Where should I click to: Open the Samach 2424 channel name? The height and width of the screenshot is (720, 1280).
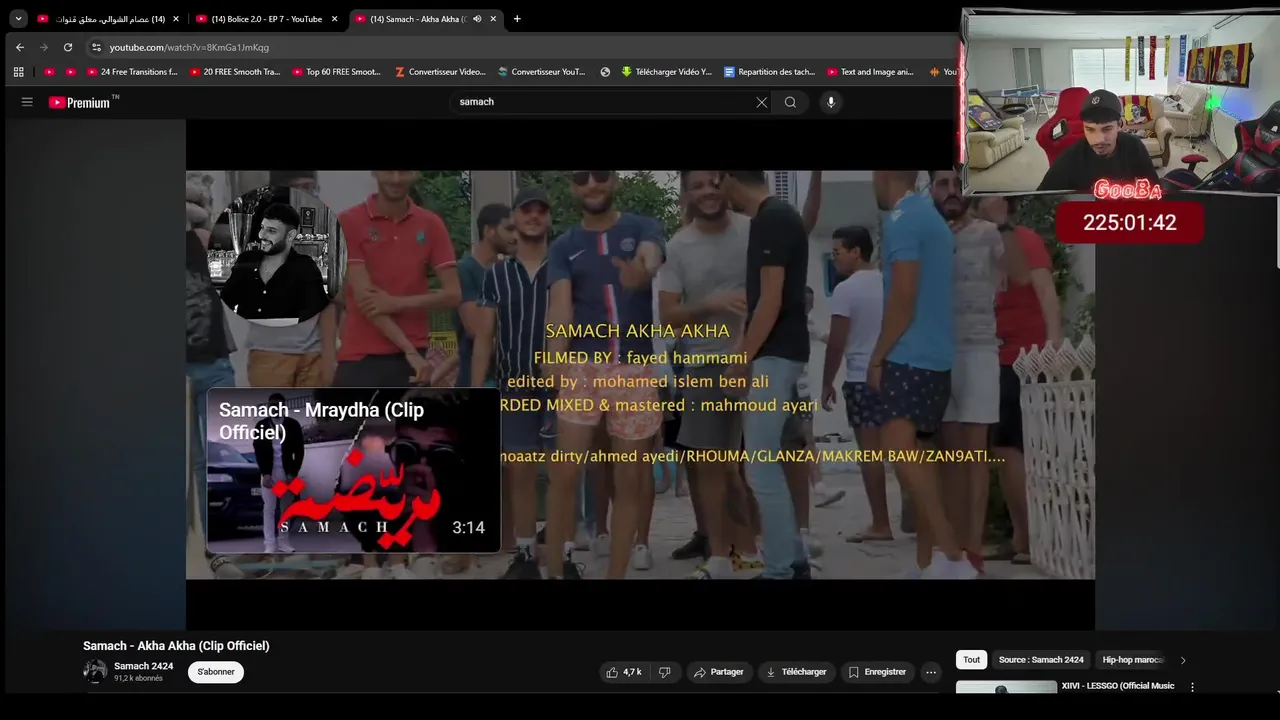pos(143,666)
